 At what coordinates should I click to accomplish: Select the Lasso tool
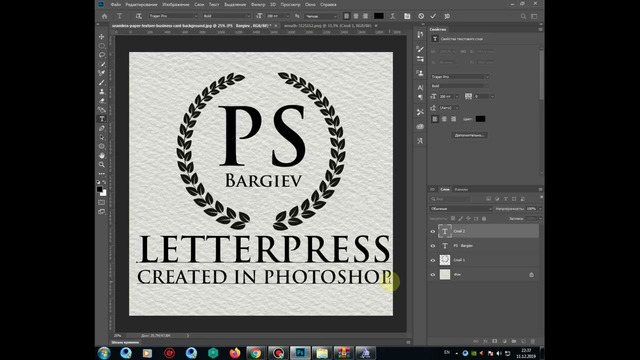click(x=102, y=55)
